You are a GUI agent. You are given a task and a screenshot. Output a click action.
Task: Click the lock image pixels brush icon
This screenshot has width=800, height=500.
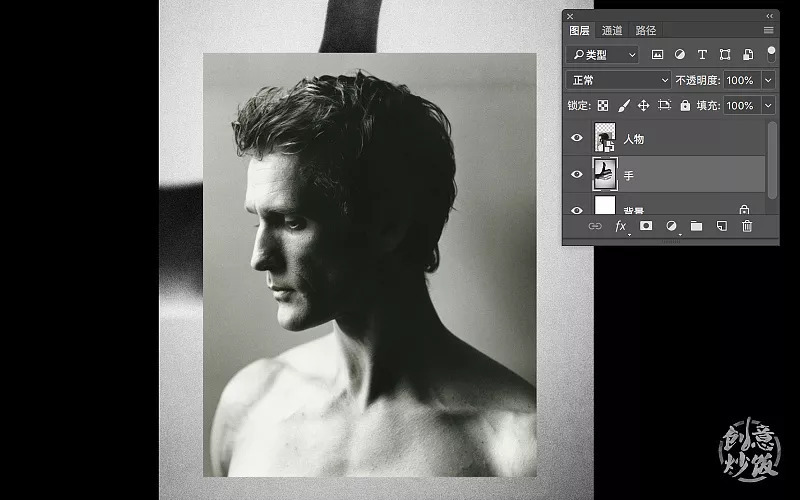tap(623, 105)
